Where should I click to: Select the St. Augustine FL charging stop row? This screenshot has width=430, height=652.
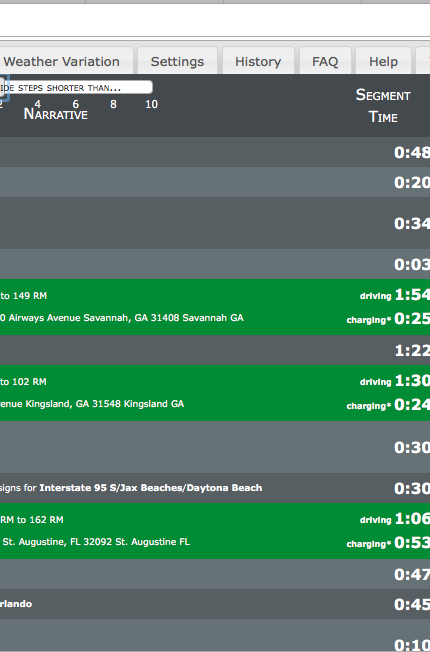[215, 531]
